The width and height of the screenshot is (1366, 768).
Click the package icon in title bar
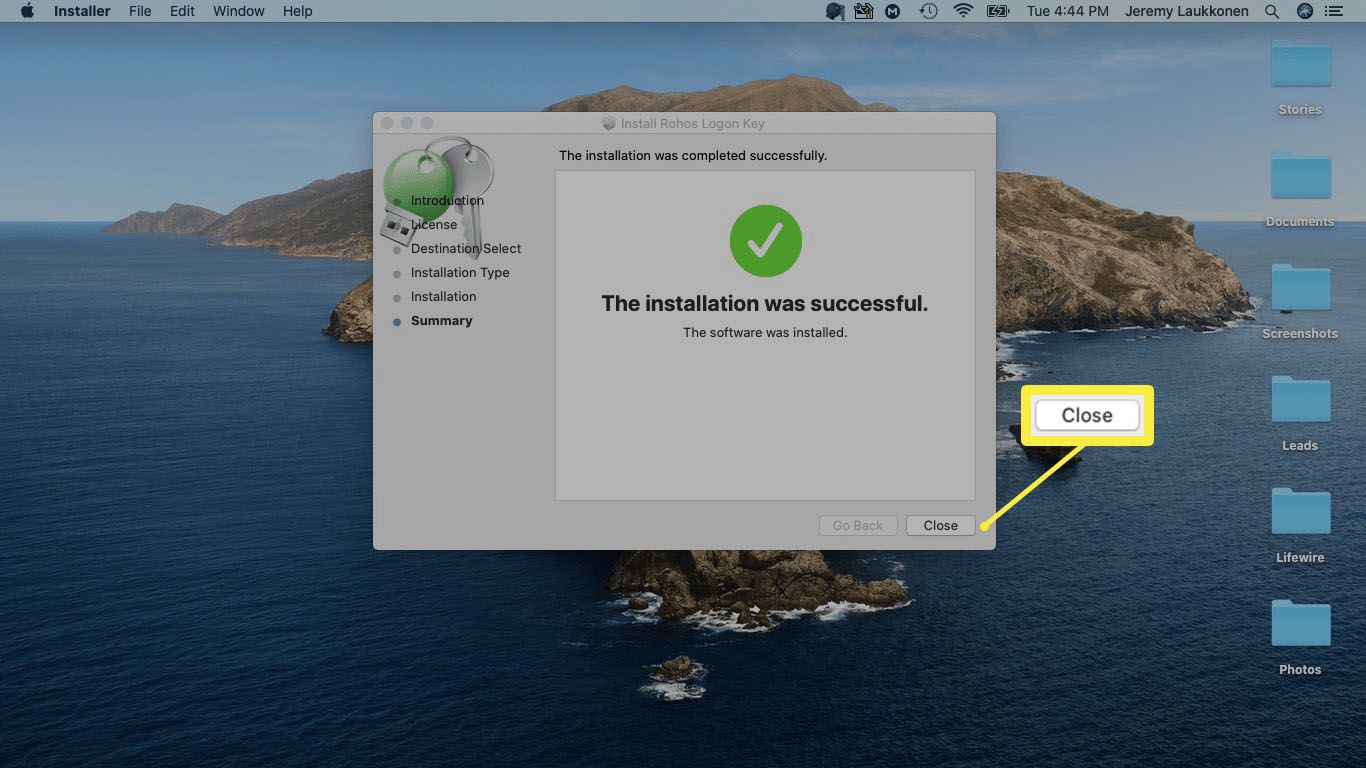pyautogui.click(x=608, y=124)
